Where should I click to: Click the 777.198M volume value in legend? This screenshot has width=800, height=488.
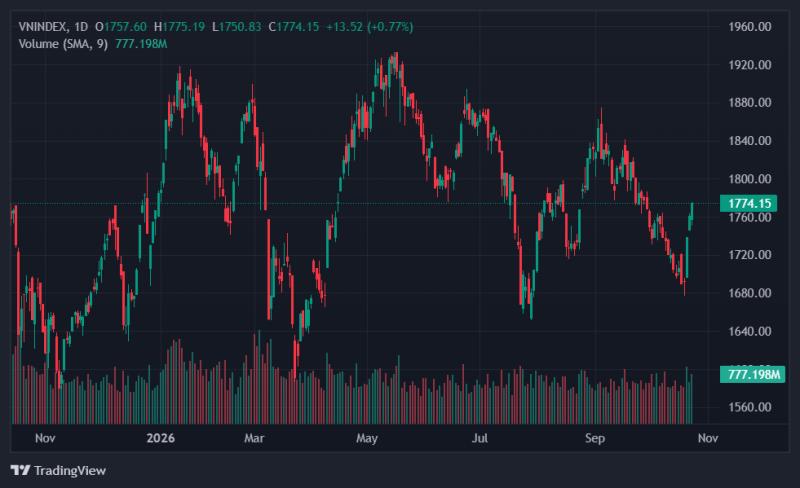[141, 44]
